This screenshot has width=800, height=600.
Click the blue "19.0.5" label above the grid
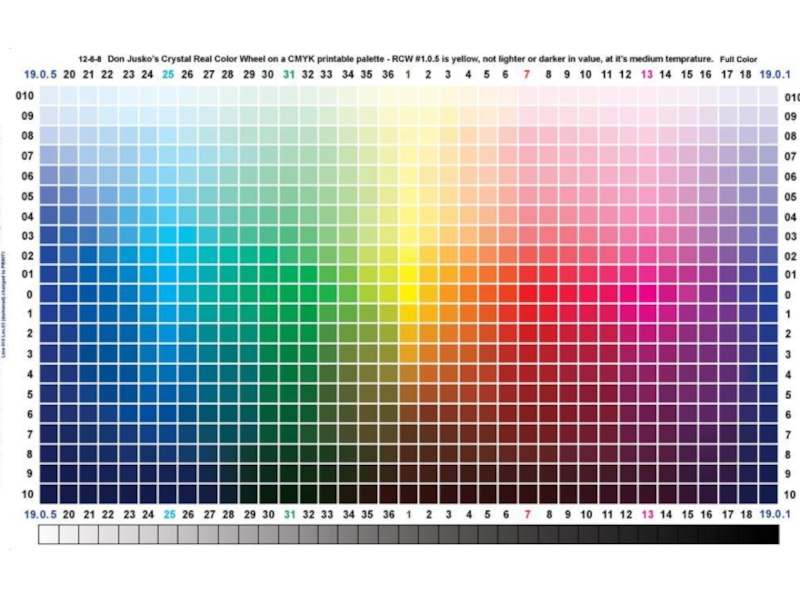(x=40, y=74)
